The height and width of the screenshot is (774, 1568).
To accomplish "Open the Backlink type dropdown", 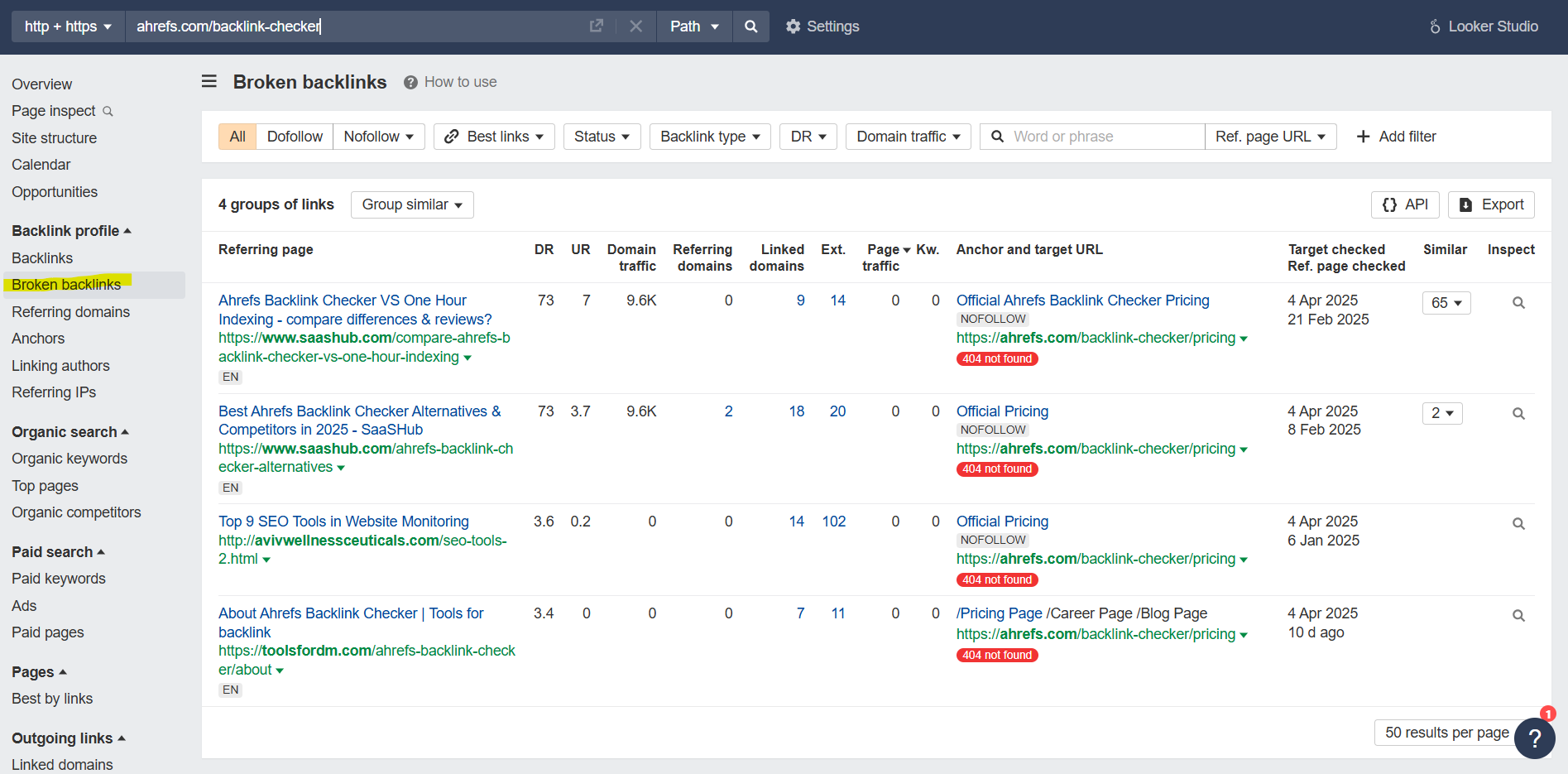I will pyautogui.click(x=710, y=137).
